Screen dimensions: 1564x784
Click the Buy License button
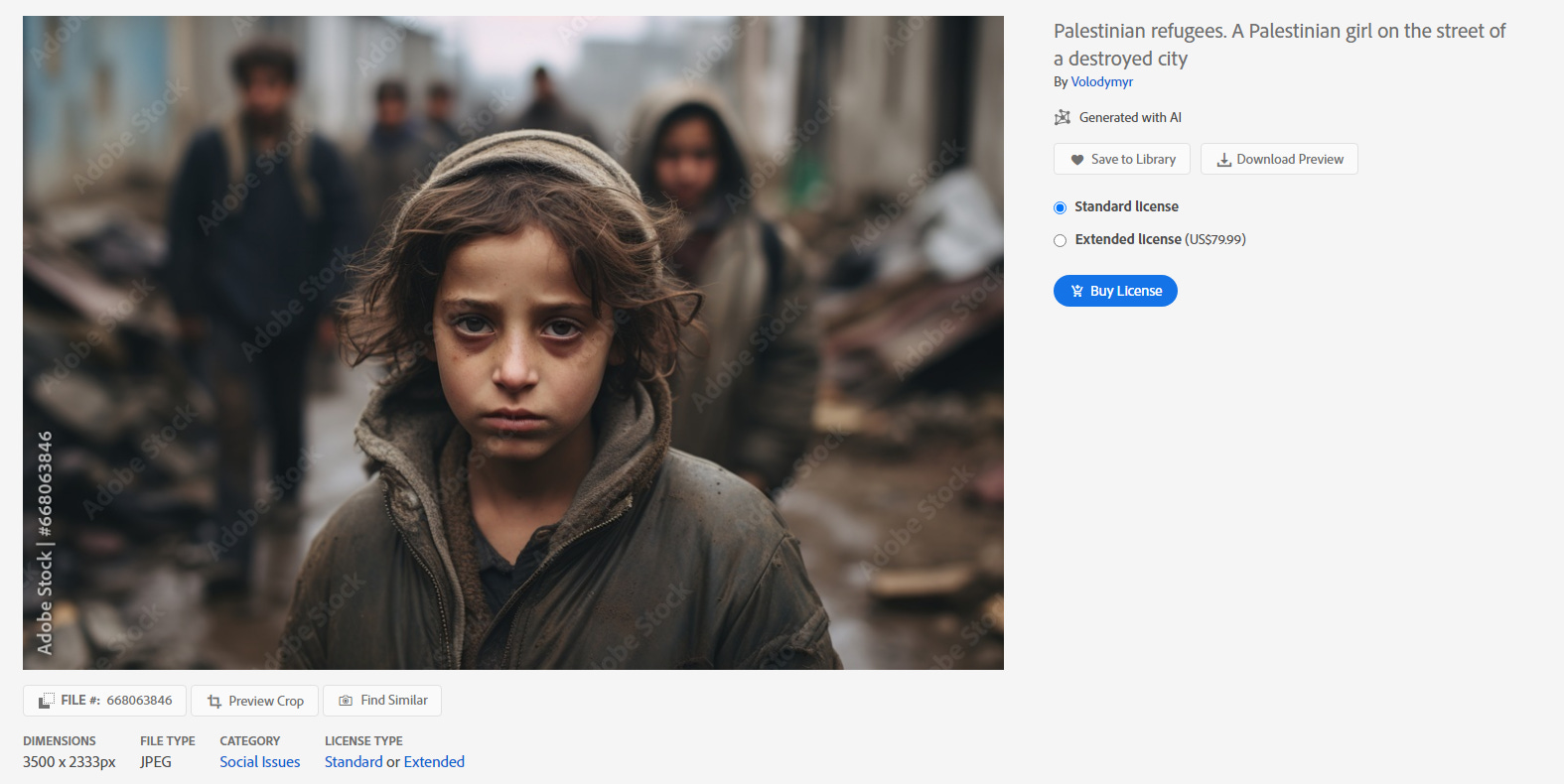tap(1115, 291)
